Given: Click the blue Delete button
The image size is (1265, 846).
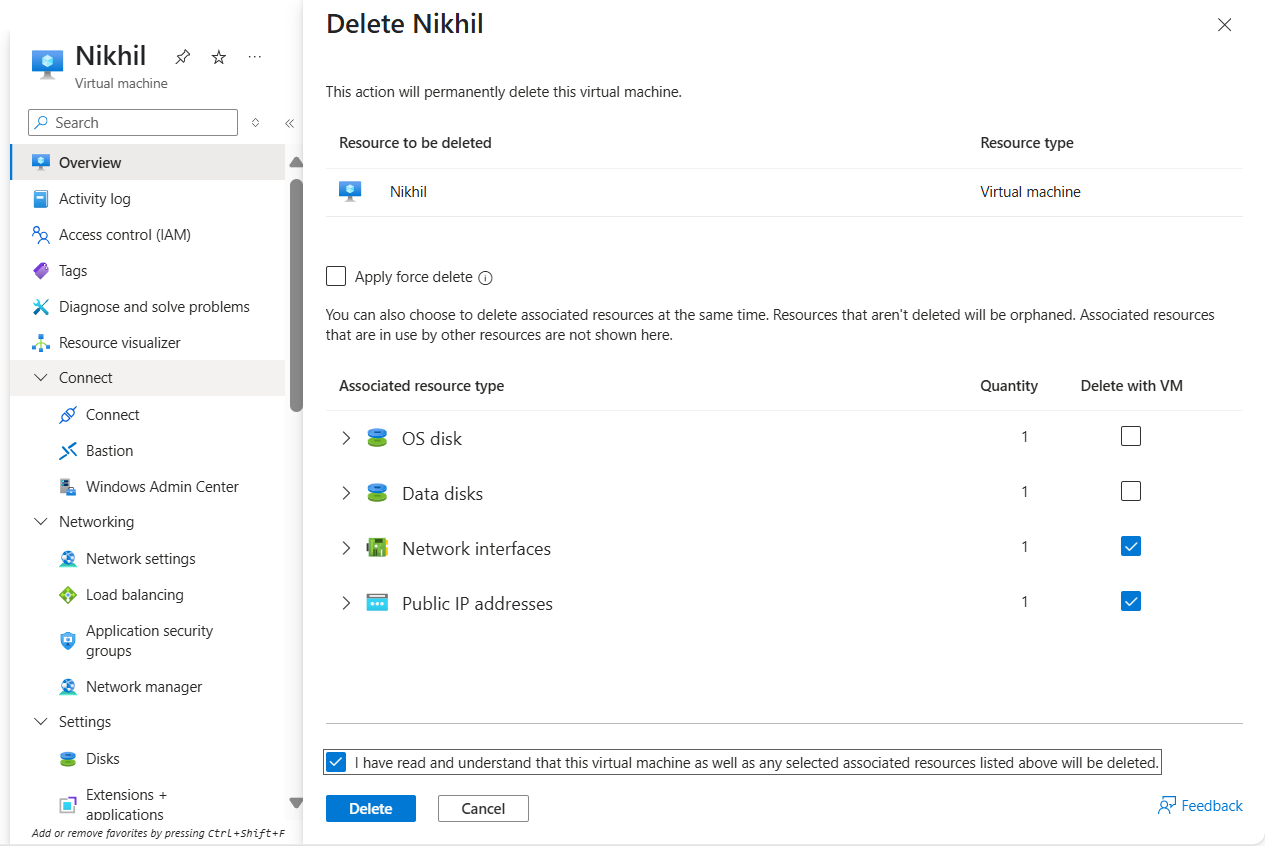Looking at the screenshot, I should point(371,809).
